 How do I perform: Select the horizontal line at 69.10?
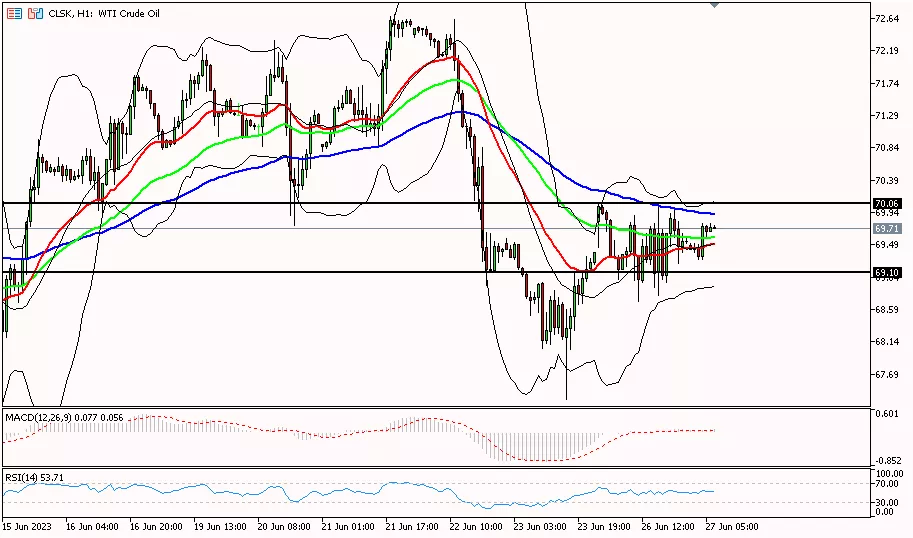pyautogui.click(x=300, y=272)
